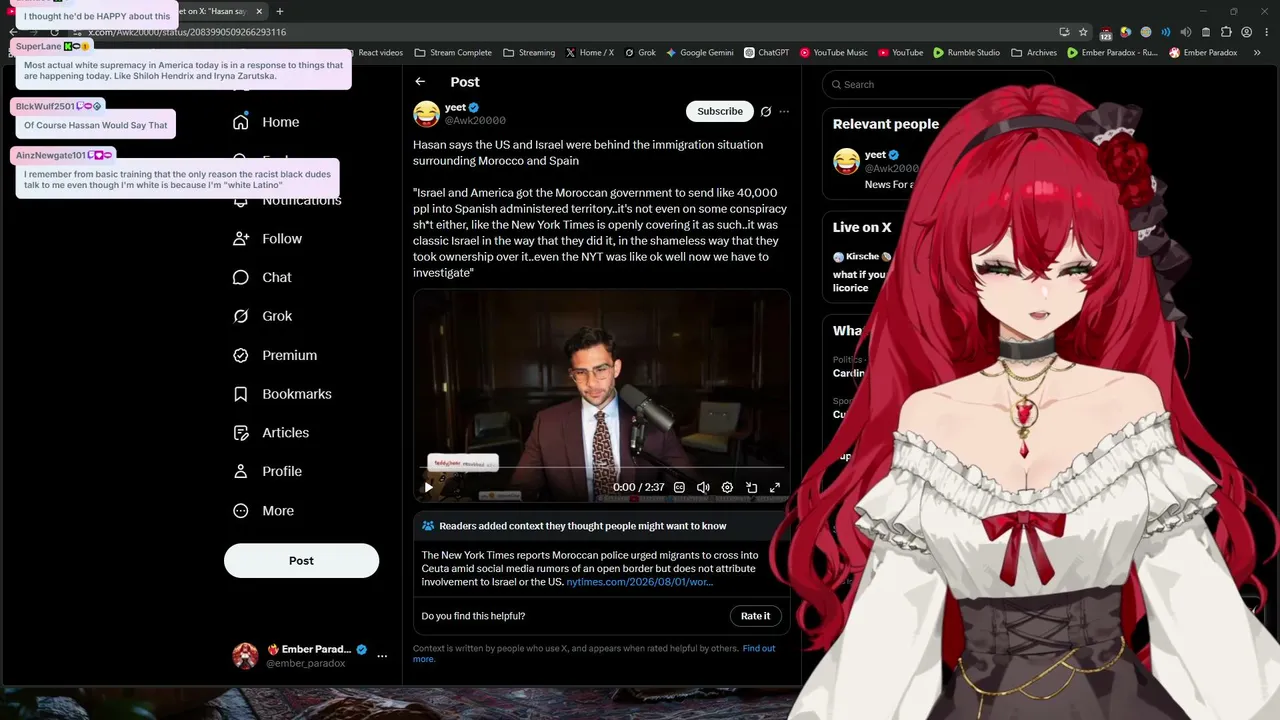Viewport: 1280px width, 720px height.
Task: Open Bookmarks in the X sidebar
Action: pyautogui.click(x=282, y=394)
